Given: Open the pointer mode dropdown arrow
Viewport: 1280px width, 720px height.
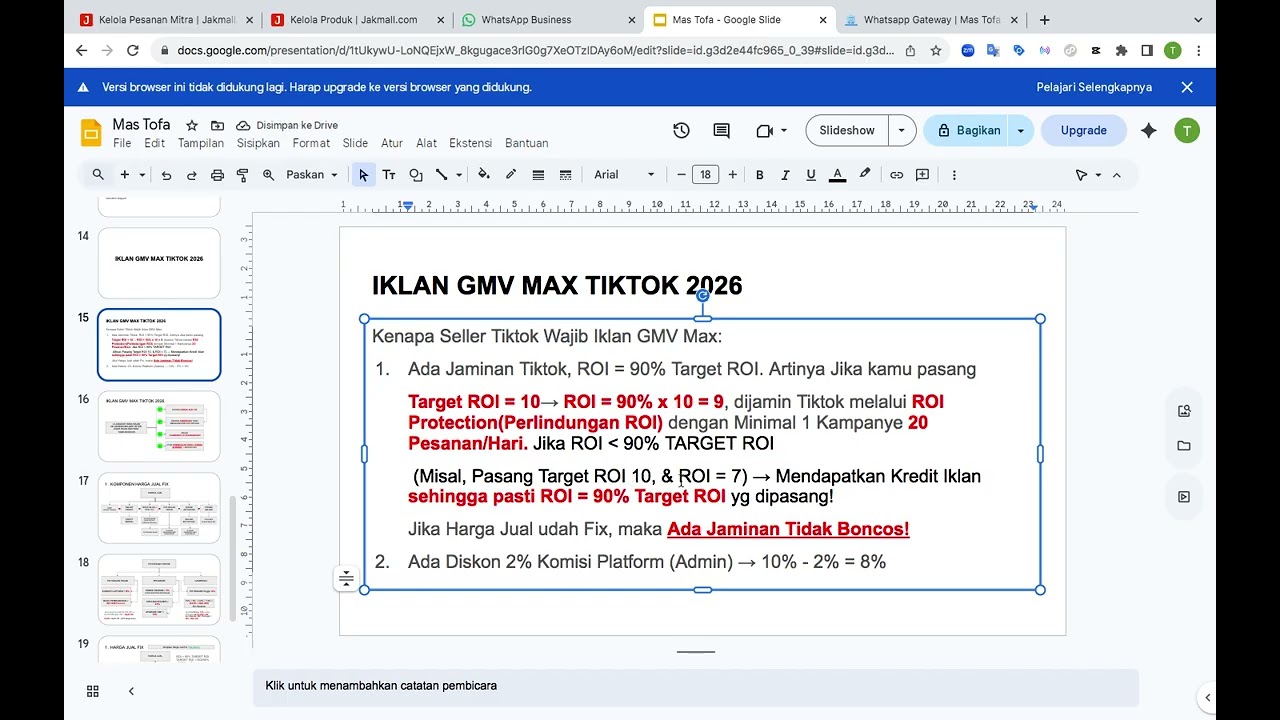Looking at the screenshot, I should point(1098,175).
